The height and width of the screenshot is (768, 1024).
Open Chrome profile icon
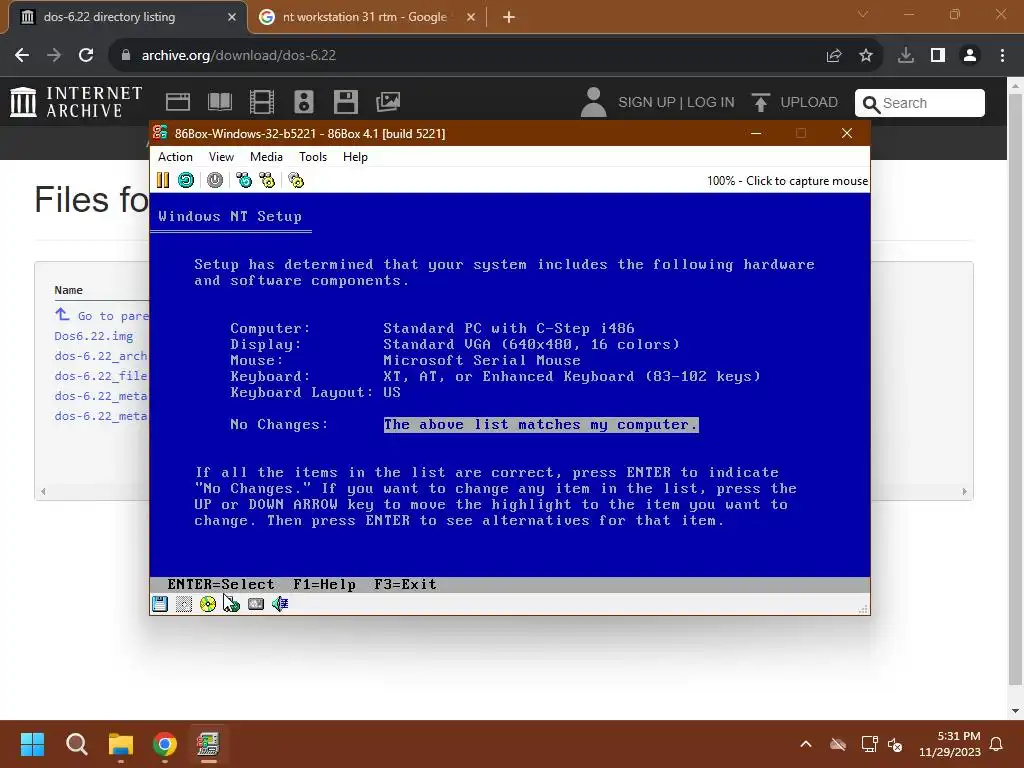(x=970, y=55)
